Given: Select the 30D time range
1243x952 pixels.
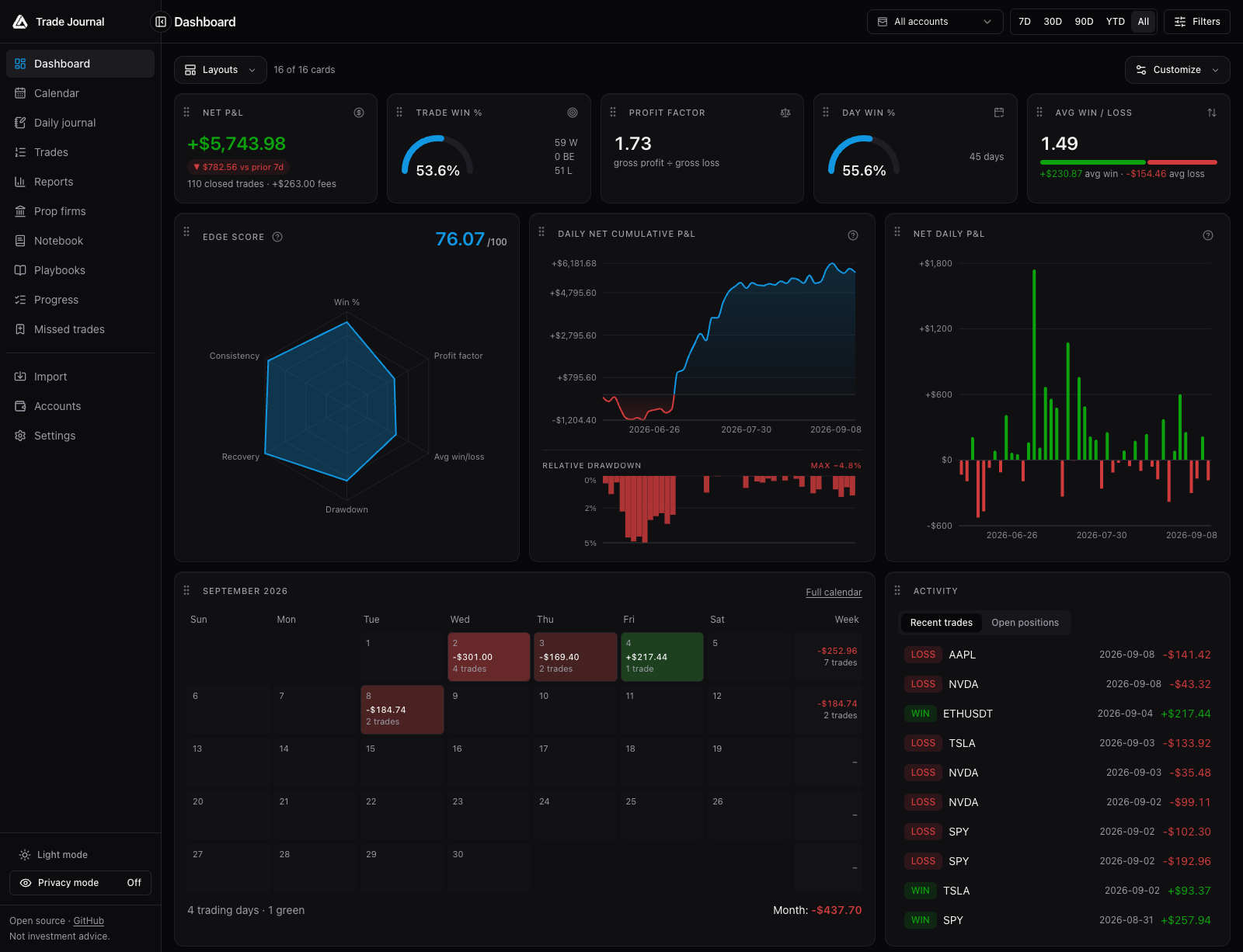Looking at the screenshot, I should (1053, 22).
